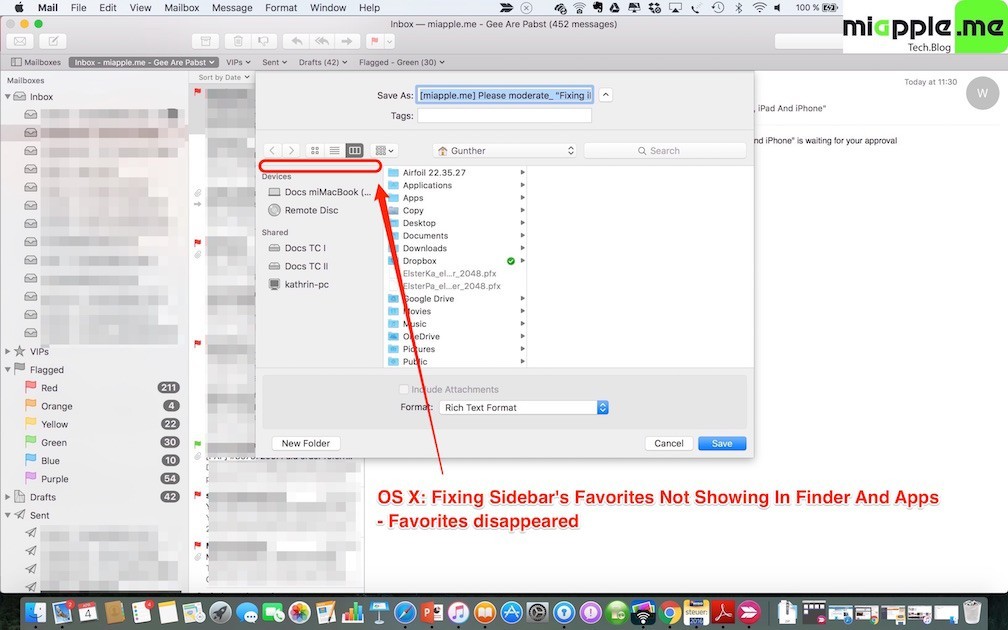Image resolution: width=1008 pixels, height=630 pixels.
Task: Collapse the save dialog with chevron button
Action: (x=606, y=95)
